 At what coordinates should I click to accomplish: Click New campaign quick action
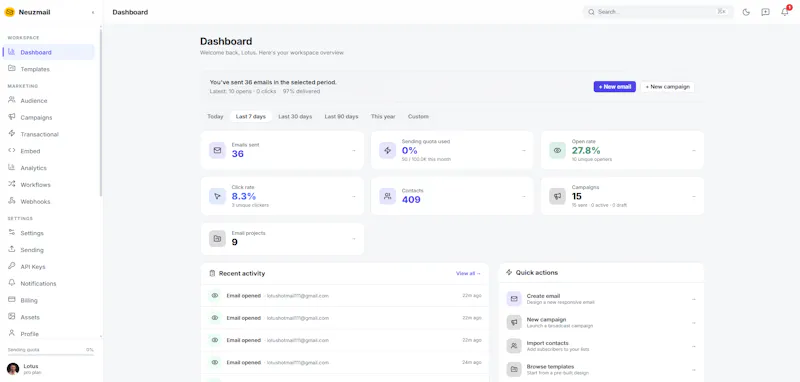tap(601, 322)
